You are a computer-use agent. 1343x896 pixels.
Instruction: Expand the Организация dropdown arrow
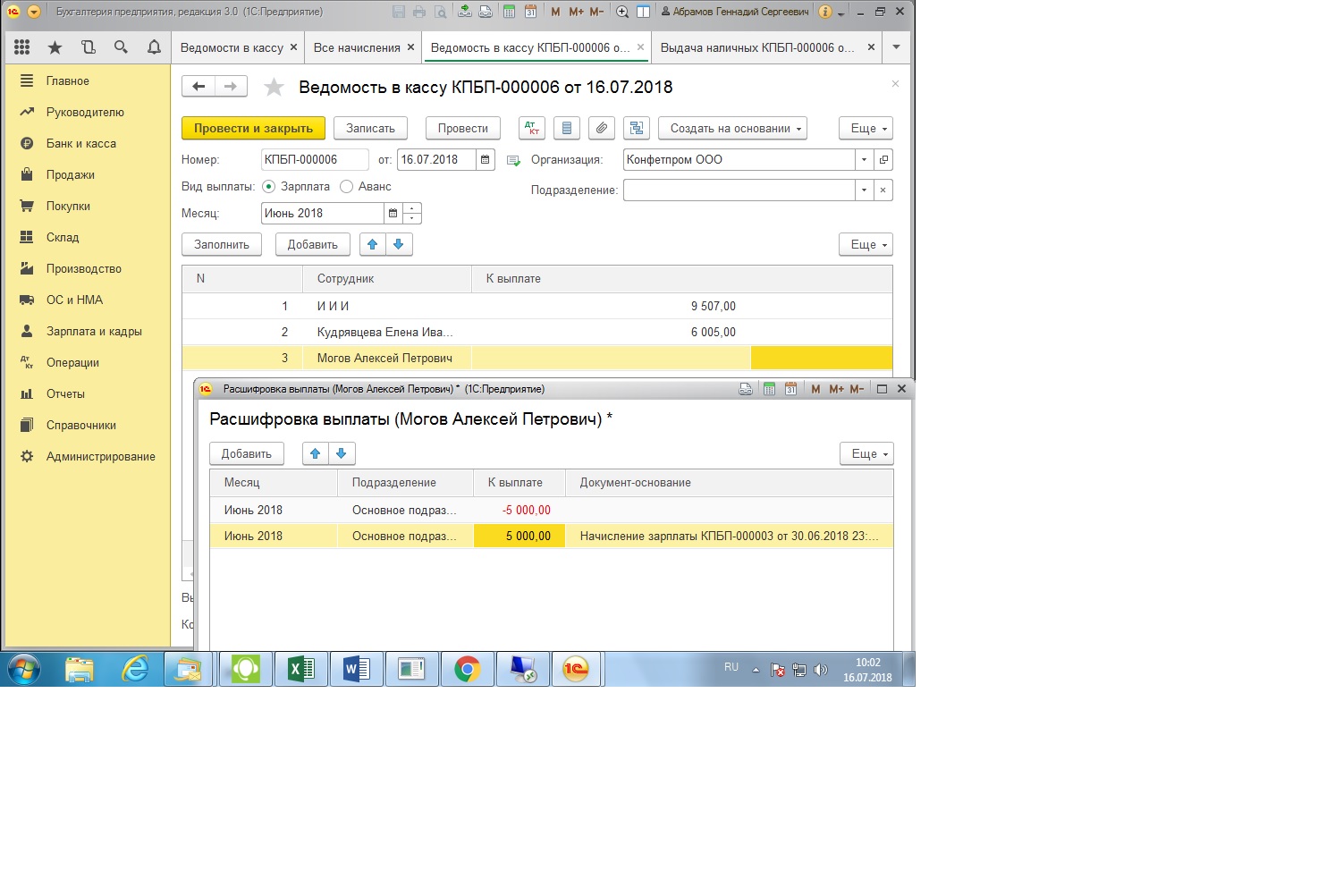coord(864,159)
